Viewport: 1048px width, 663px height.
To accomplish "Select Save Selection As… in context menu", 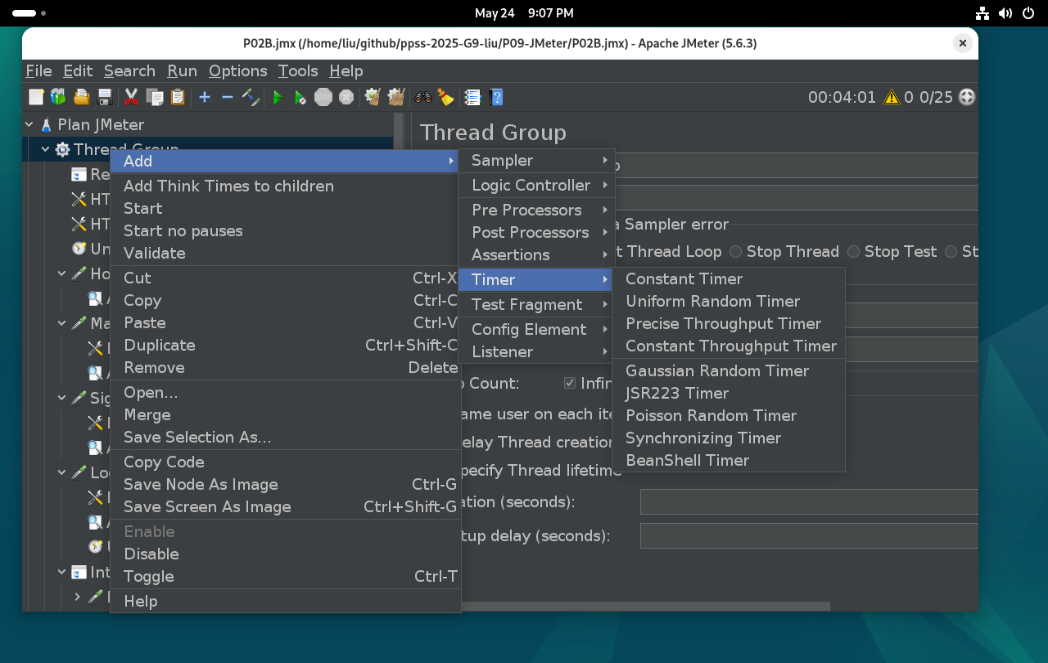I will coord(285,437).
